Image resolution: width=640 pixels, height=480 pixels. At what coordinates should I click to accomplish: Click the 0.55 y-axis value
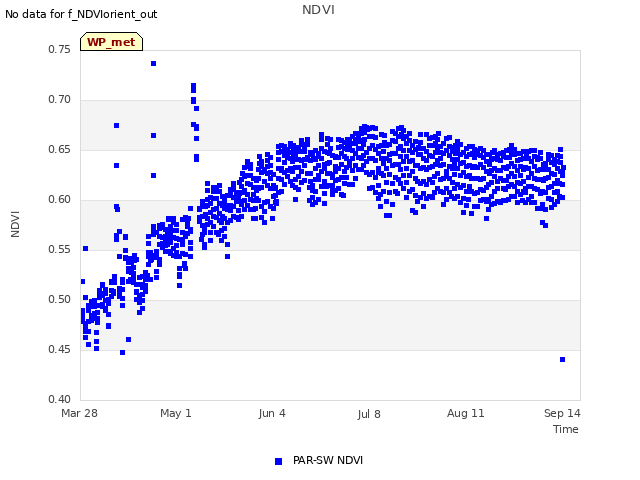point(59,249)
